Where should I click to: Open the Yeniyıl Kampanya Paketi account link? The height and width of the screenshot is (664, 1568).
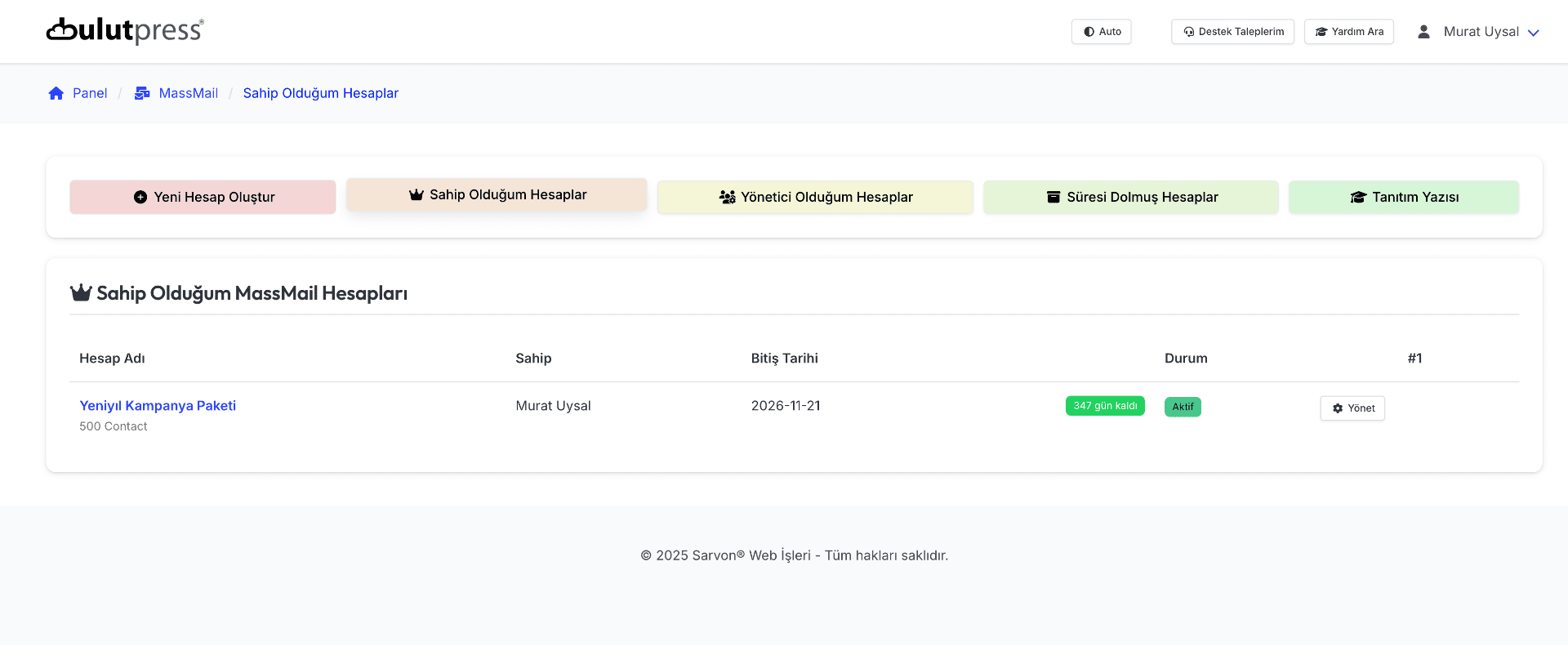click(158, 406)
